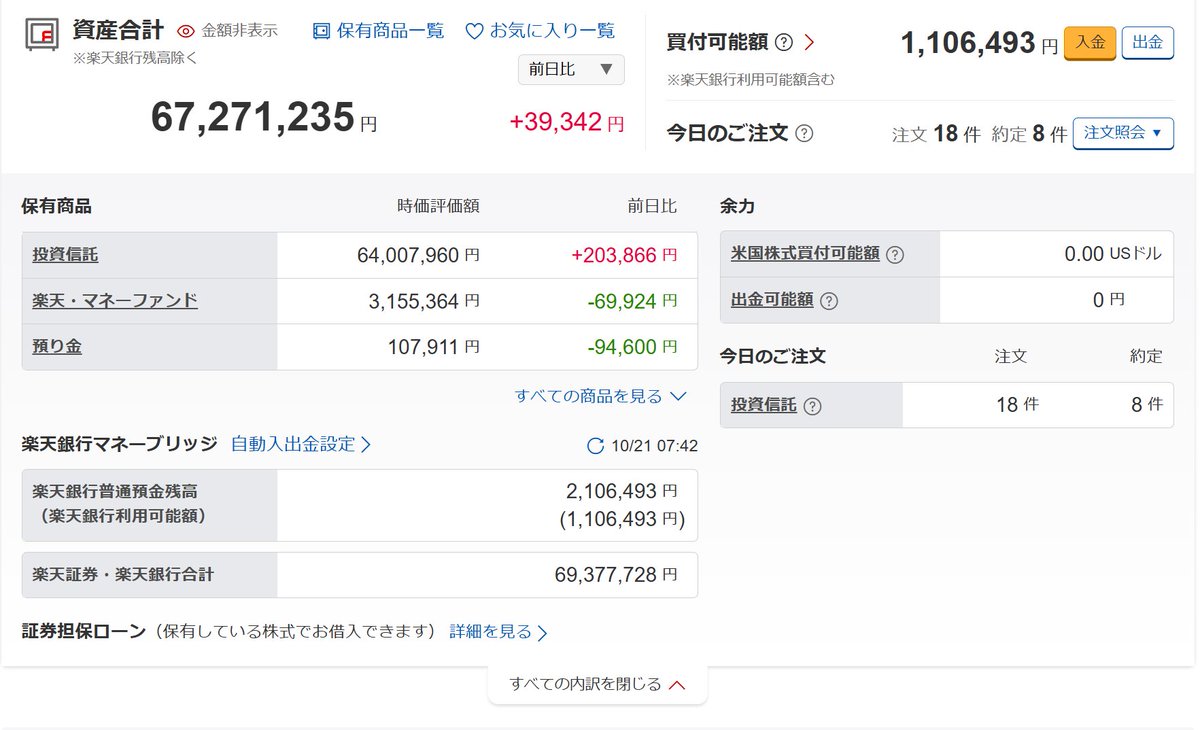Click refresh icon beside 10/21 07:42

click(595, 446)
